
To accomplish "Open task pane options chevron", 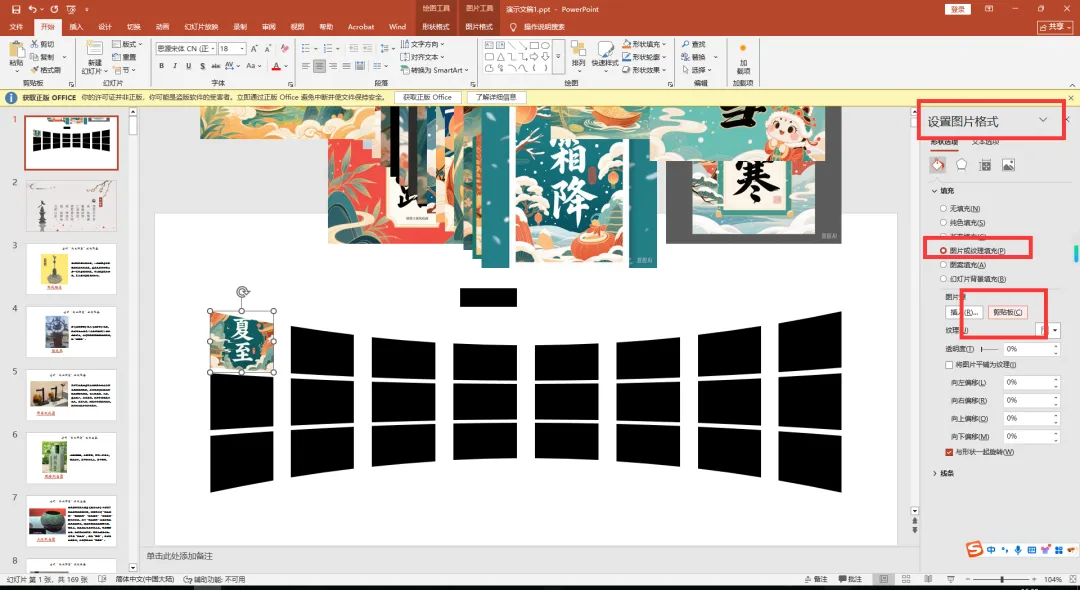I will (1043, 120).
